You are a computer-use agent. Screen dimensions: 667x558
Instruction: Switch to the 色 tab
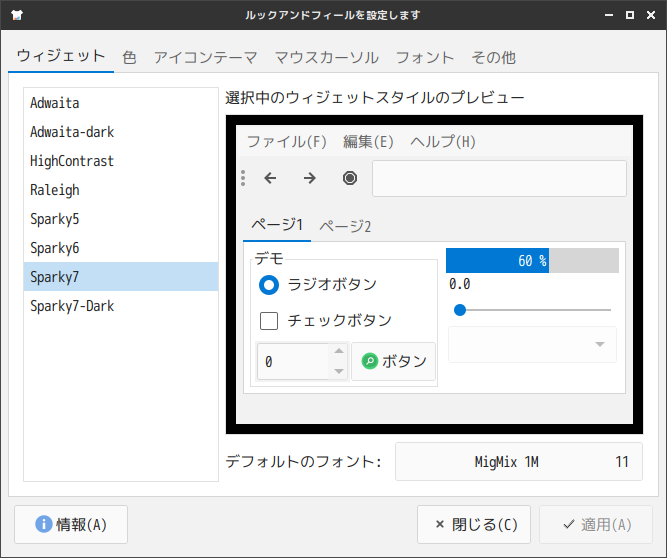point(129,57)
